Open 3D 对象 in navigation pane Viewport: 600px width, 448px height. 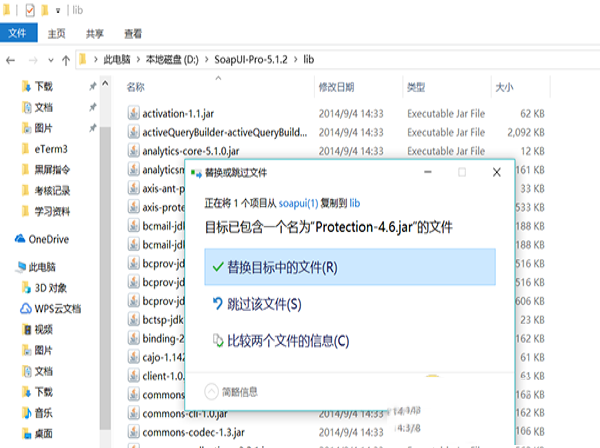click(44, 288)
